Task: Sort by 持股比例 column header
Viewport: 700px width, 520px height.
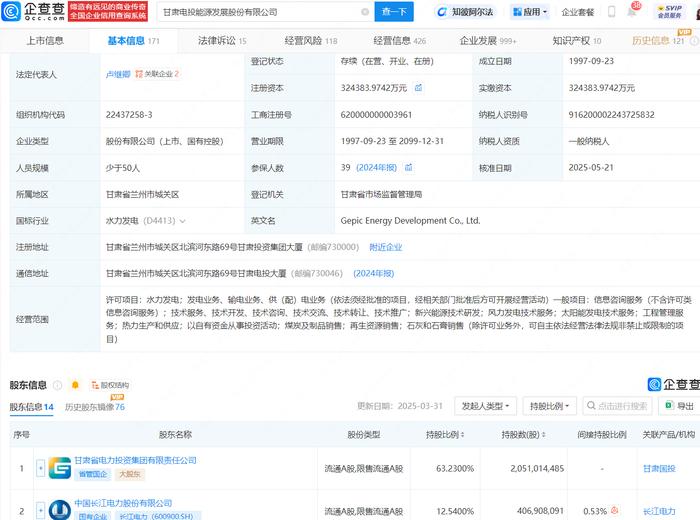Action: point(445,434)
